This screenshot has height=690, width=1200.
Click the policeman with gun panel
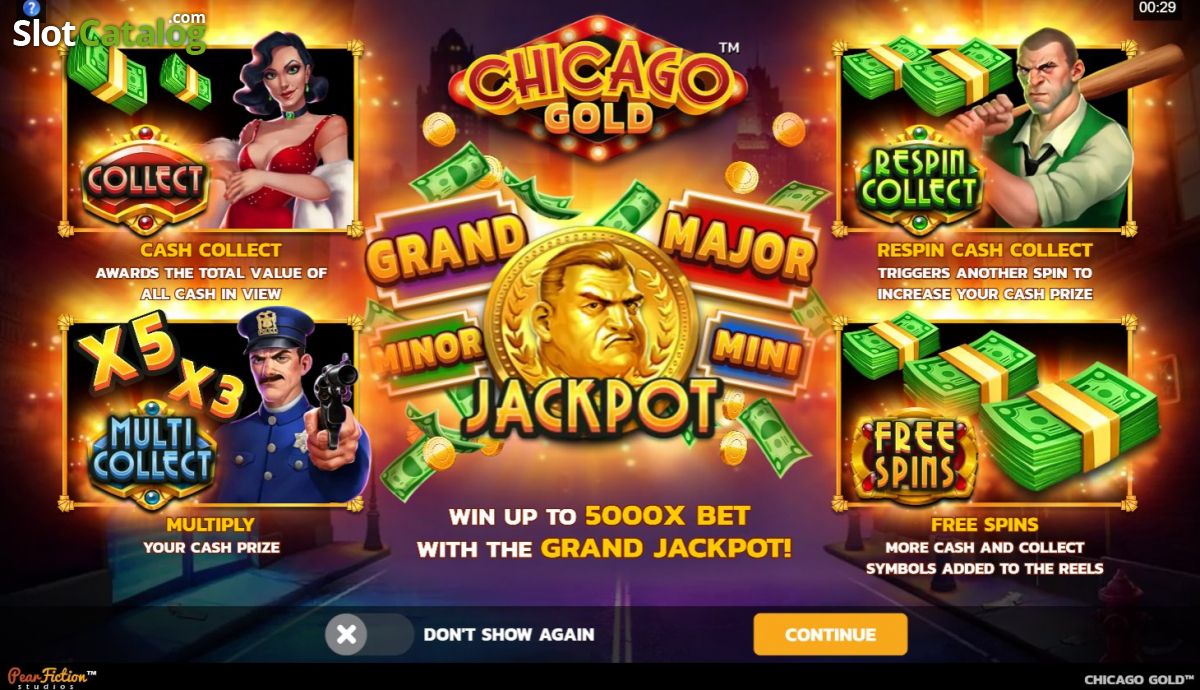tap(210, 412)
